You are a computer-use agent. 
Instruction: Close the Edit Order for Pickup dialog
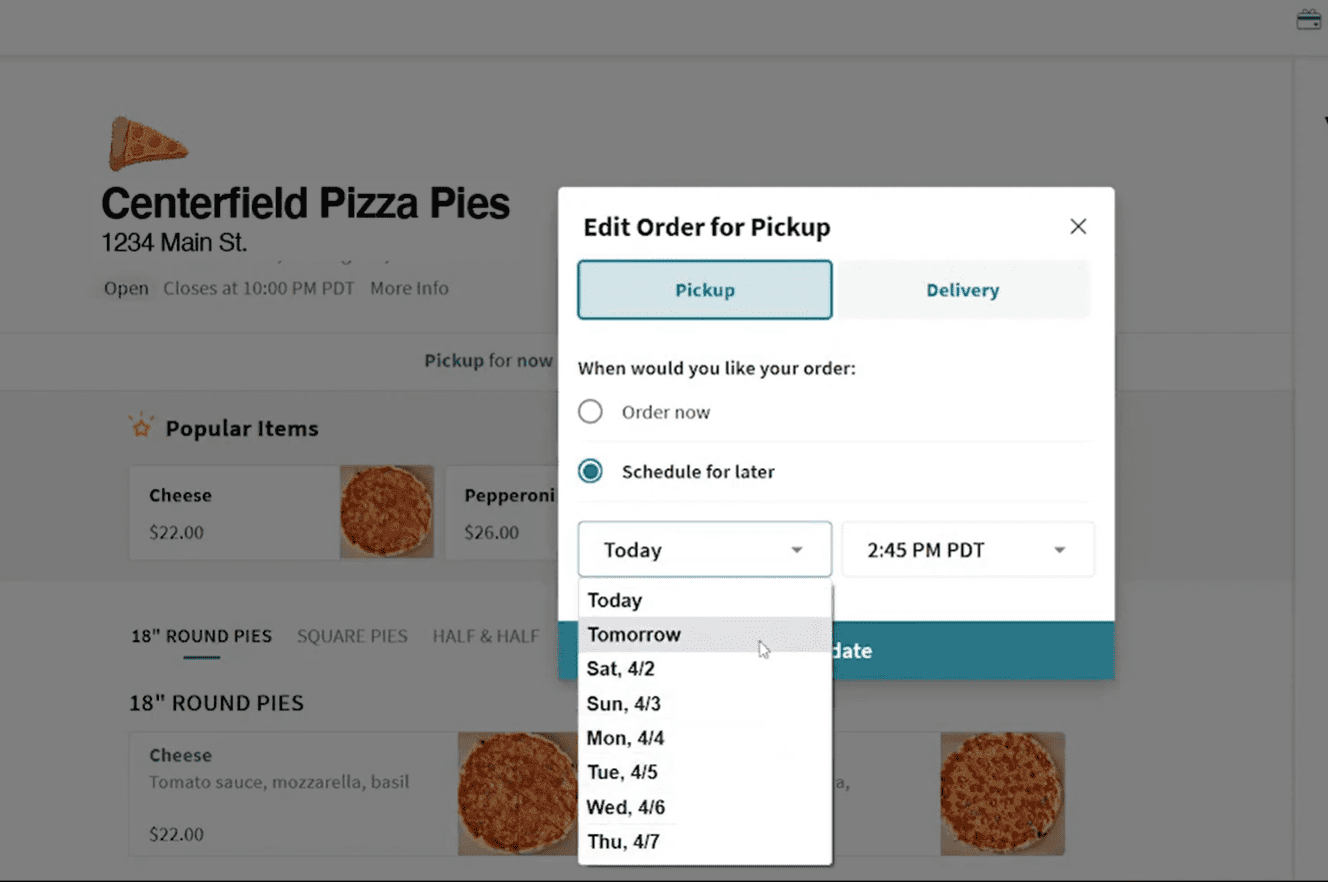click(1078, 226)
